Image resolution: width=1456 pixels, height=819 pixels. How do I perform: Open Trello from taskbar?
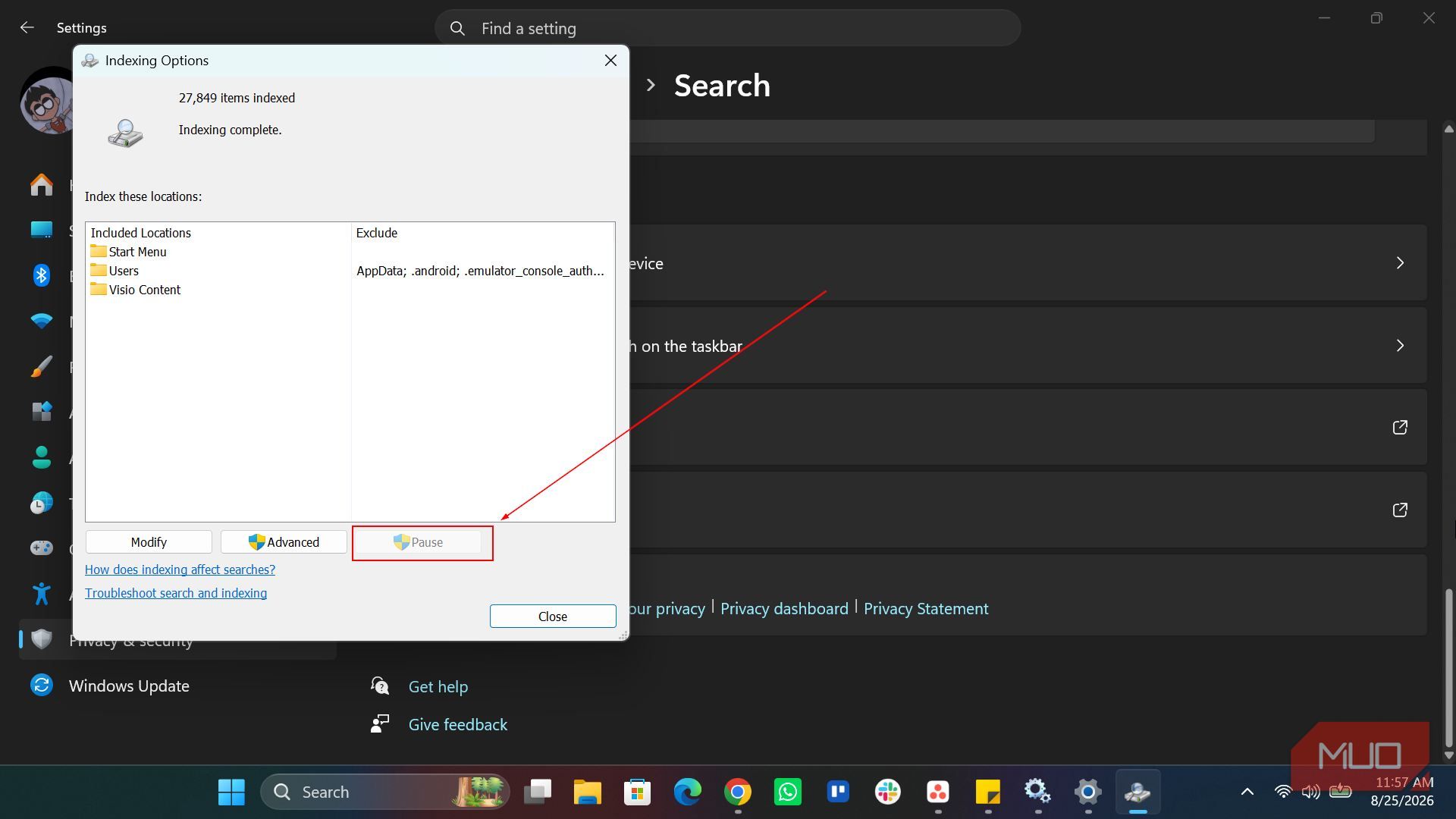838,792
